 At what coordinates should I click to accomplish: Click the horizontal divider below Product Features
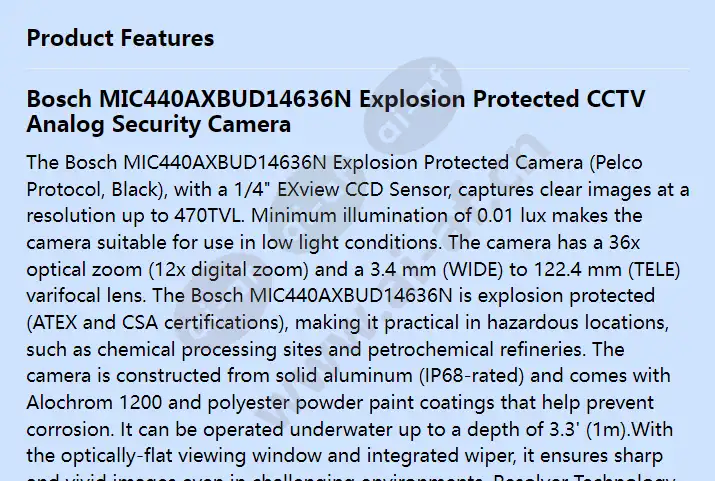[358, 70]
